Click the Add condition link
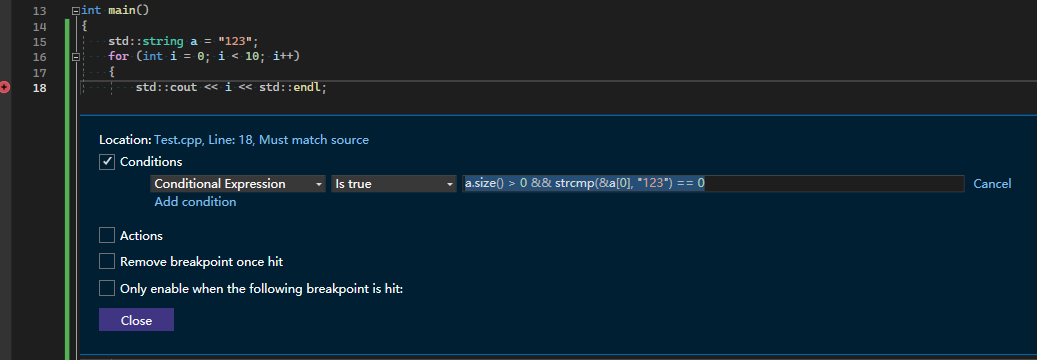This screenshot has width=1037, height=360. coord(195,202)
